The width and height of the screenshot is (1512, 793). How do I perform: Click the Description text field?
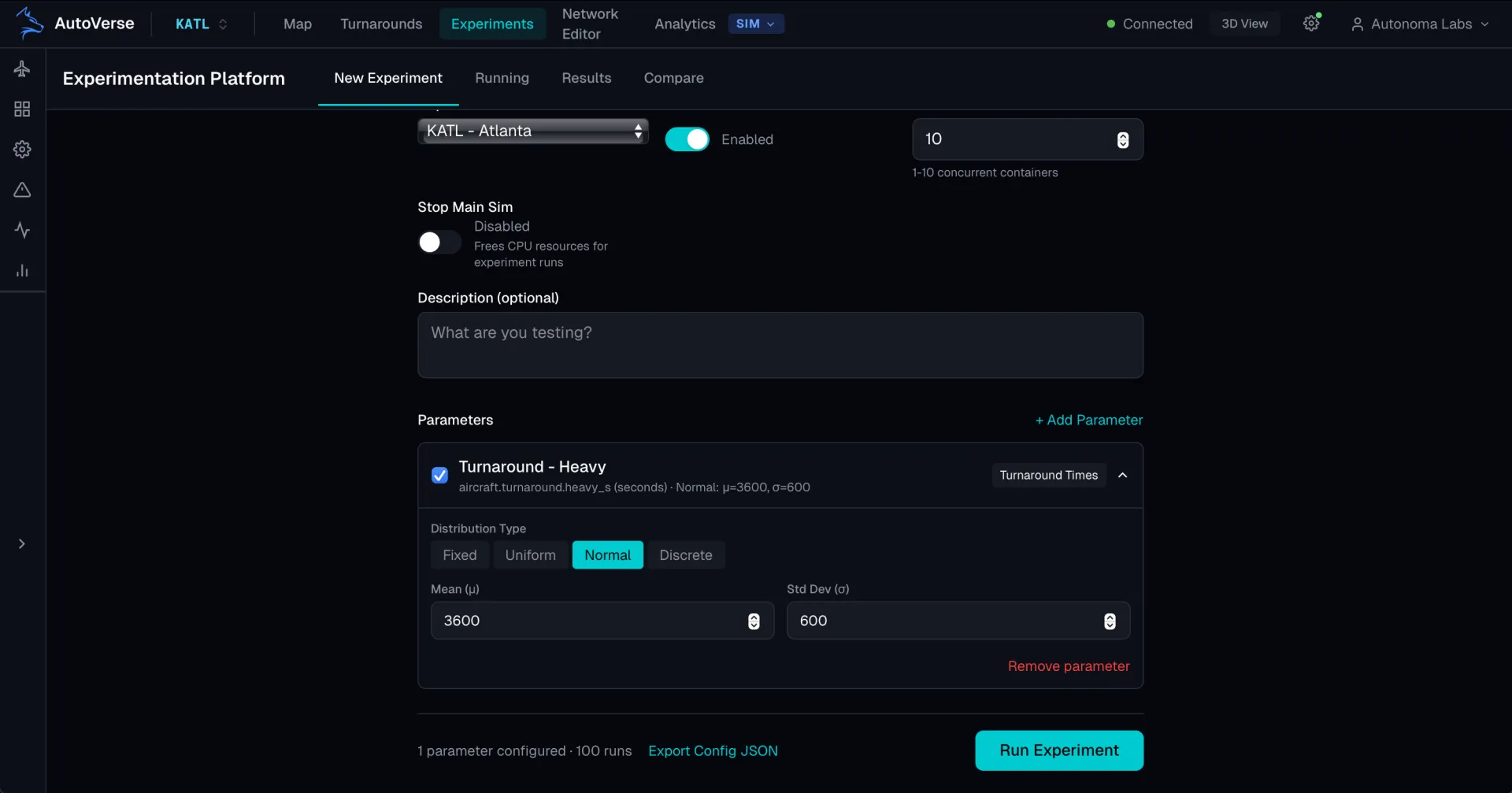pyautogui.click(x=780, y=345)
